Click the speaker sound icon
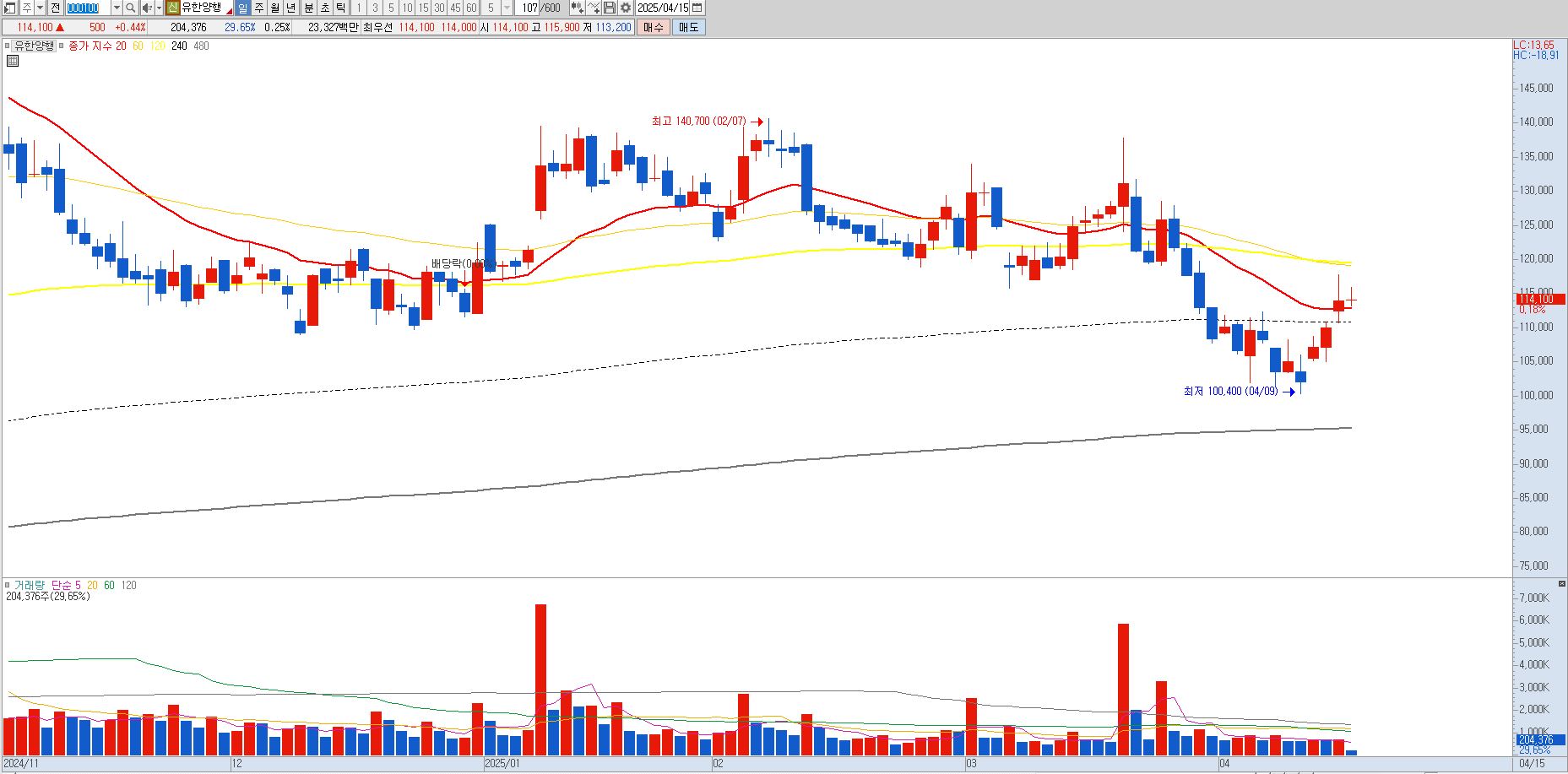This screenshot has height=774, width=1568. [x=146, y=8]
